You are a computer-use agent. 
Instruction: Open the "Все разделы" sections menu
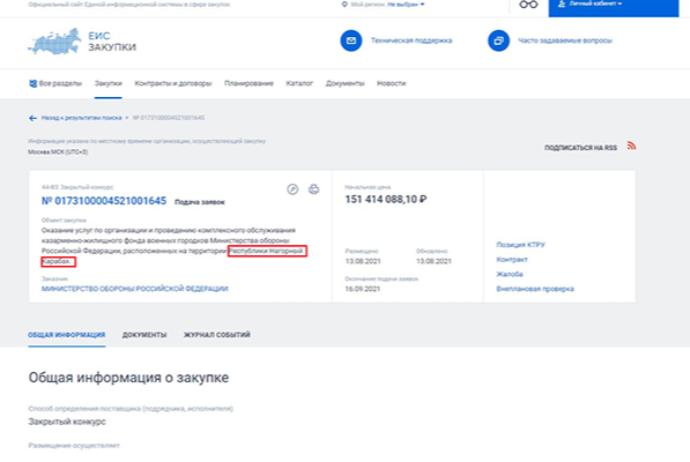point(57,83)
